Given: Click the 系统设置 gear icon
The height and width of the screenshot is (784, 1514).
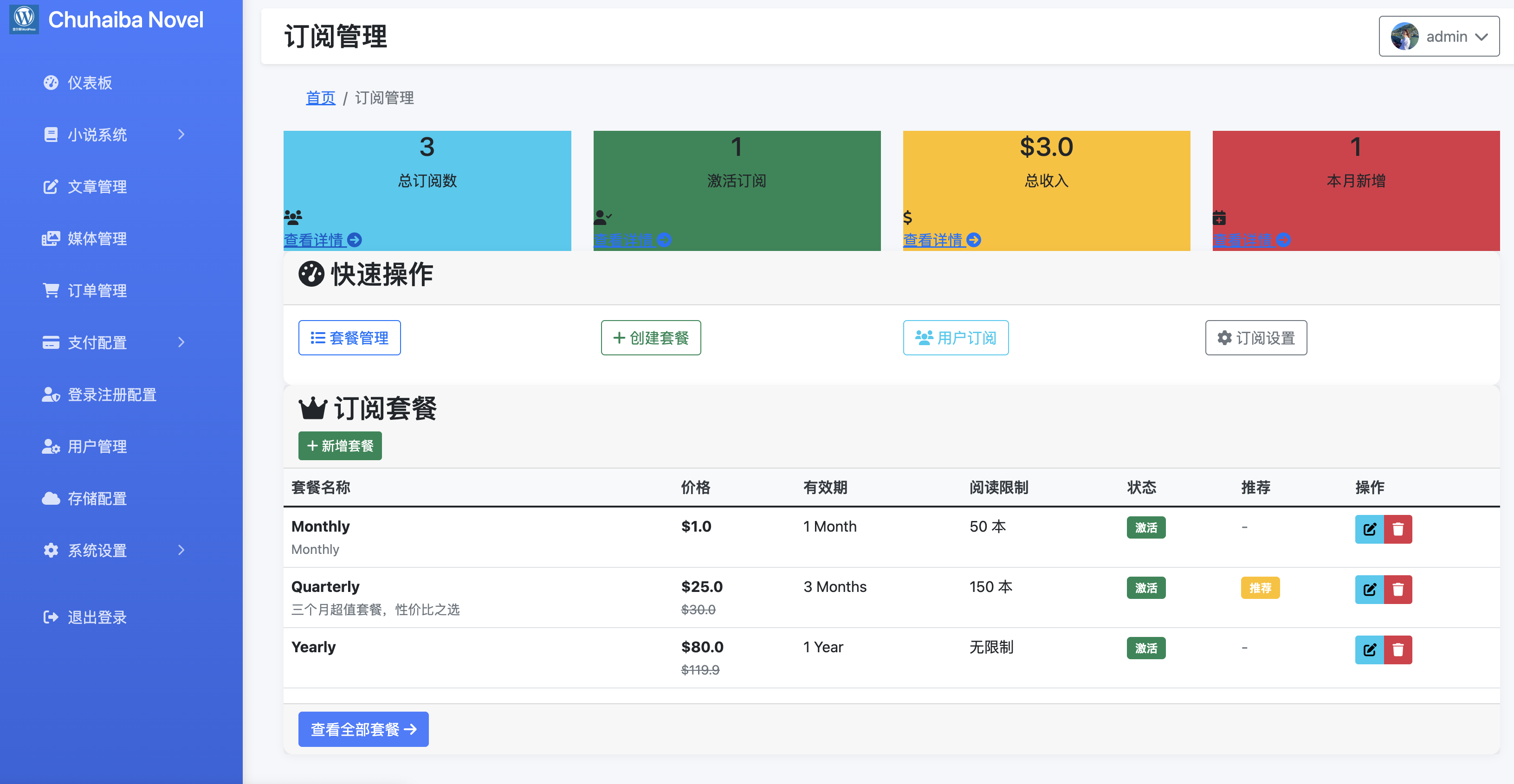Looking at the screenshot, I should [x=51, y=550].
